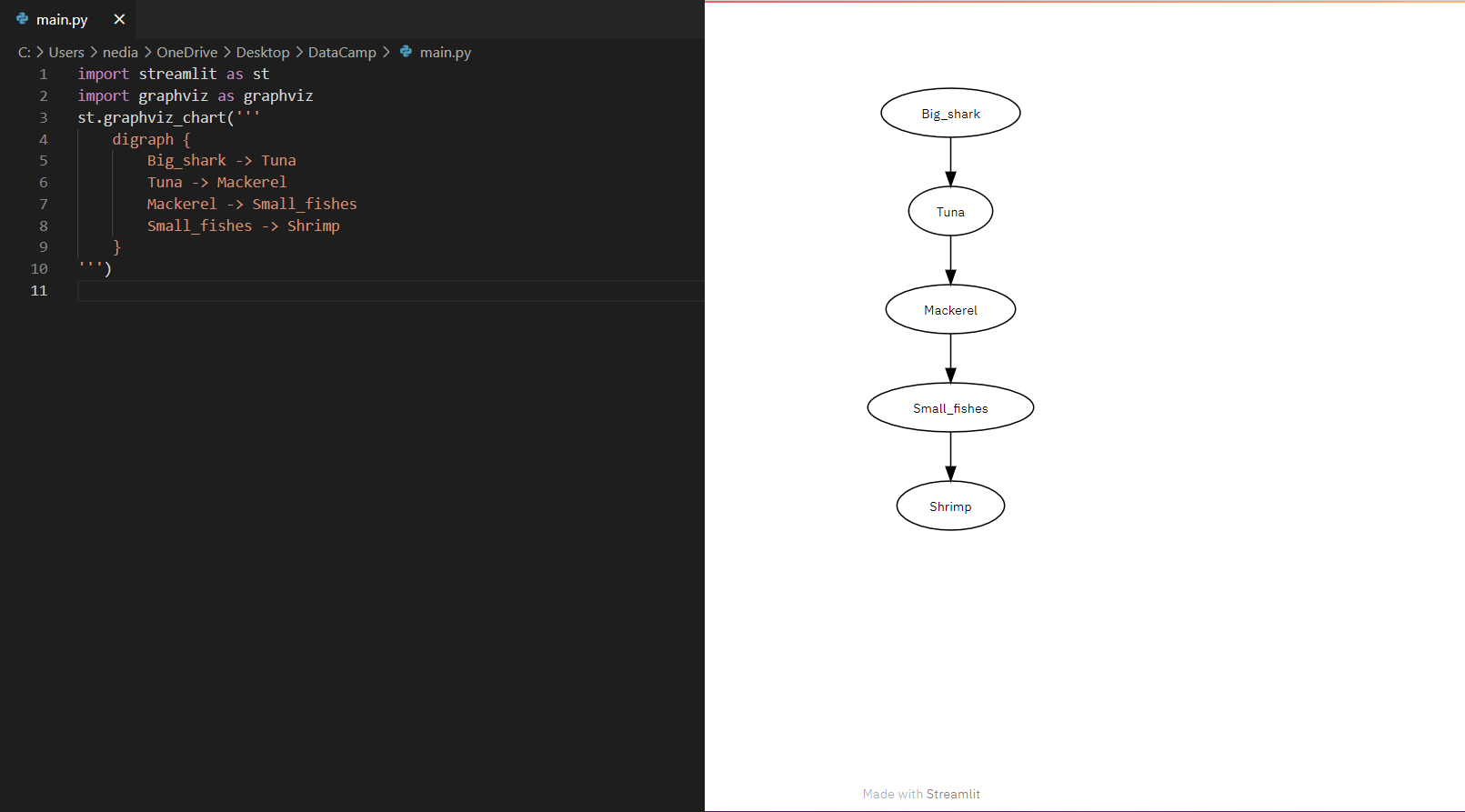Screen dimensions: 1465x812
Task: Click the Big_shark graph node
Action: pos(950,114)
